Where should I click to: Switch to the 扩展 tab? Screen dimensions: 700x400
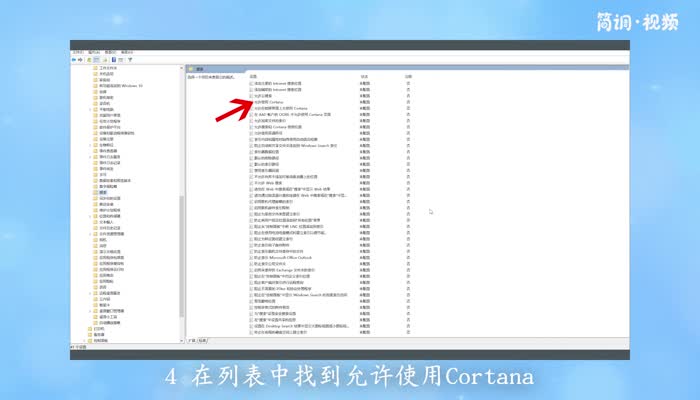[x=192, y=341]
